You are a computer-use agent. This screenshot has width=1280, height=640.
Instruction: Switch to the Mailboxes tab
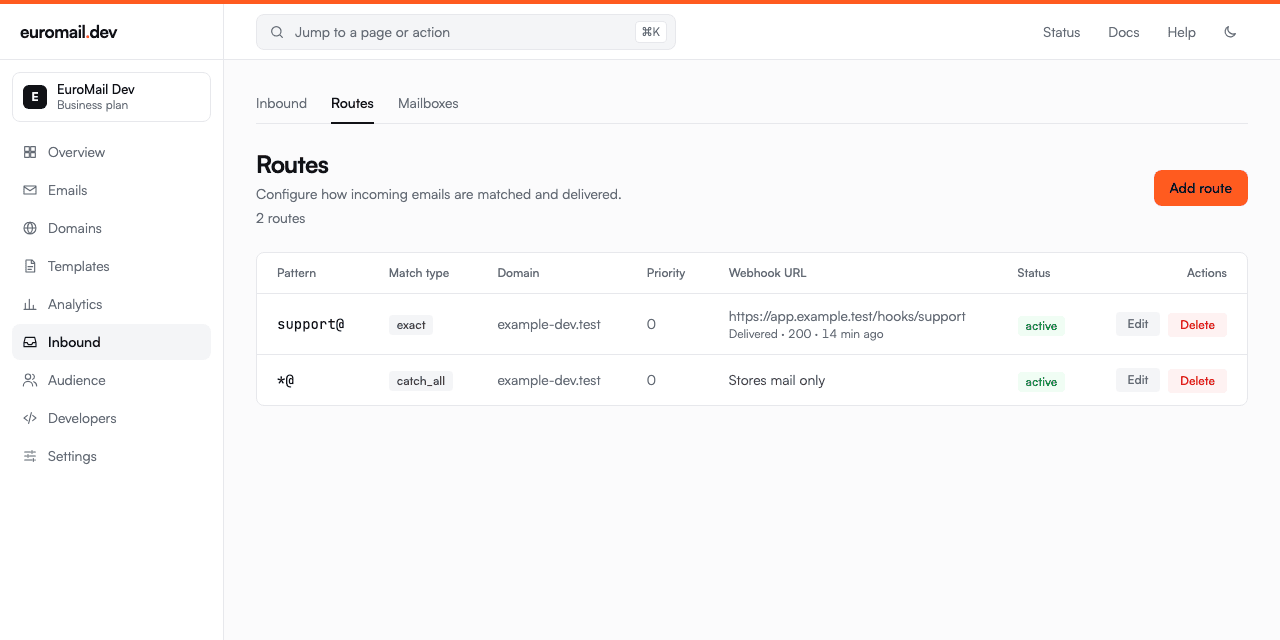[428, 103]
